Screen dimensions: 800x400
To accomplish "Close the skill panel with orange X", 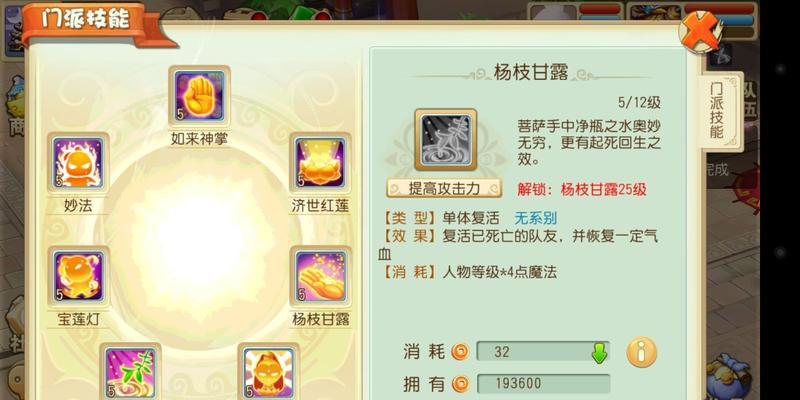I will (700, 31).
